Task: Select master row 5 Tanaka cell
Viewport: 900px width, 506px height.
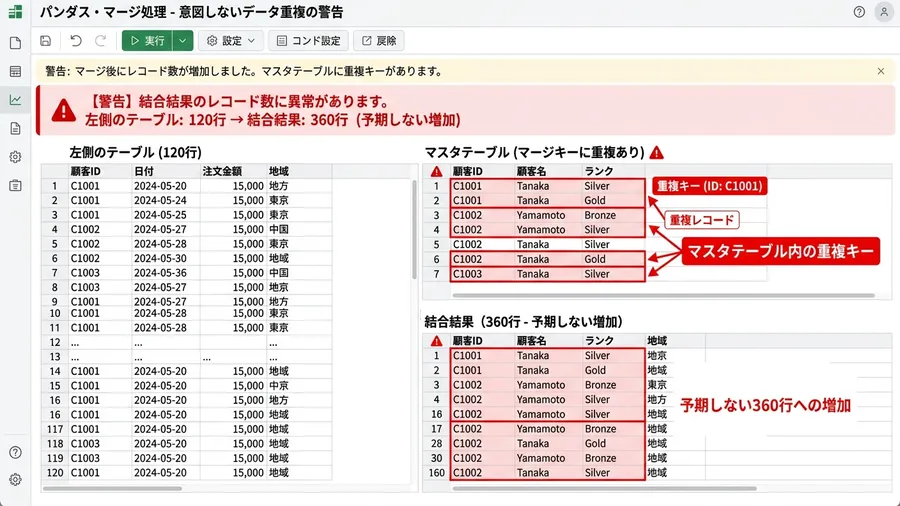Action: tap(548, 244)
